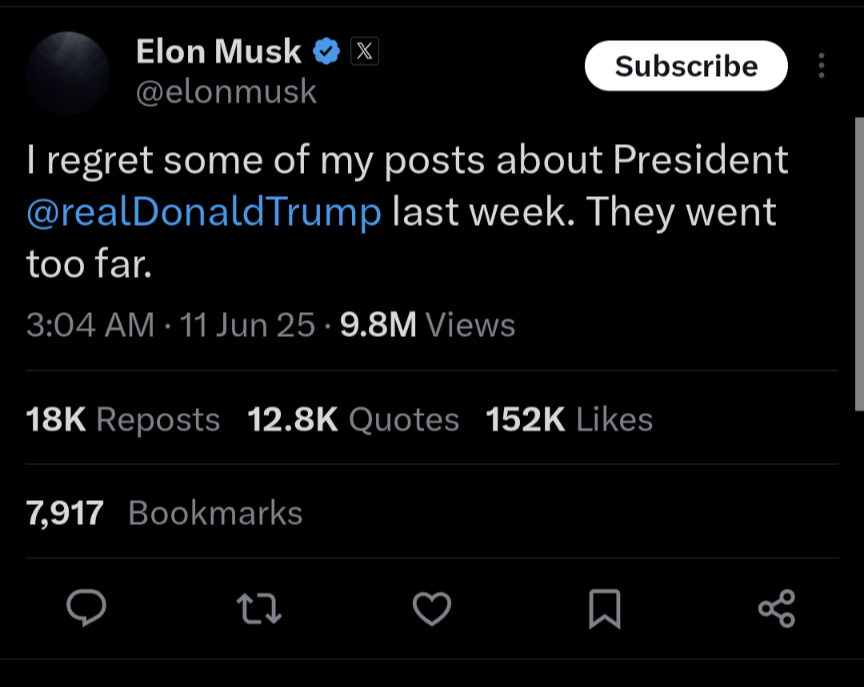Open the @realDonaldTrump mention link
The width and height of the screenshot is (864, 687).
point(204,212)
